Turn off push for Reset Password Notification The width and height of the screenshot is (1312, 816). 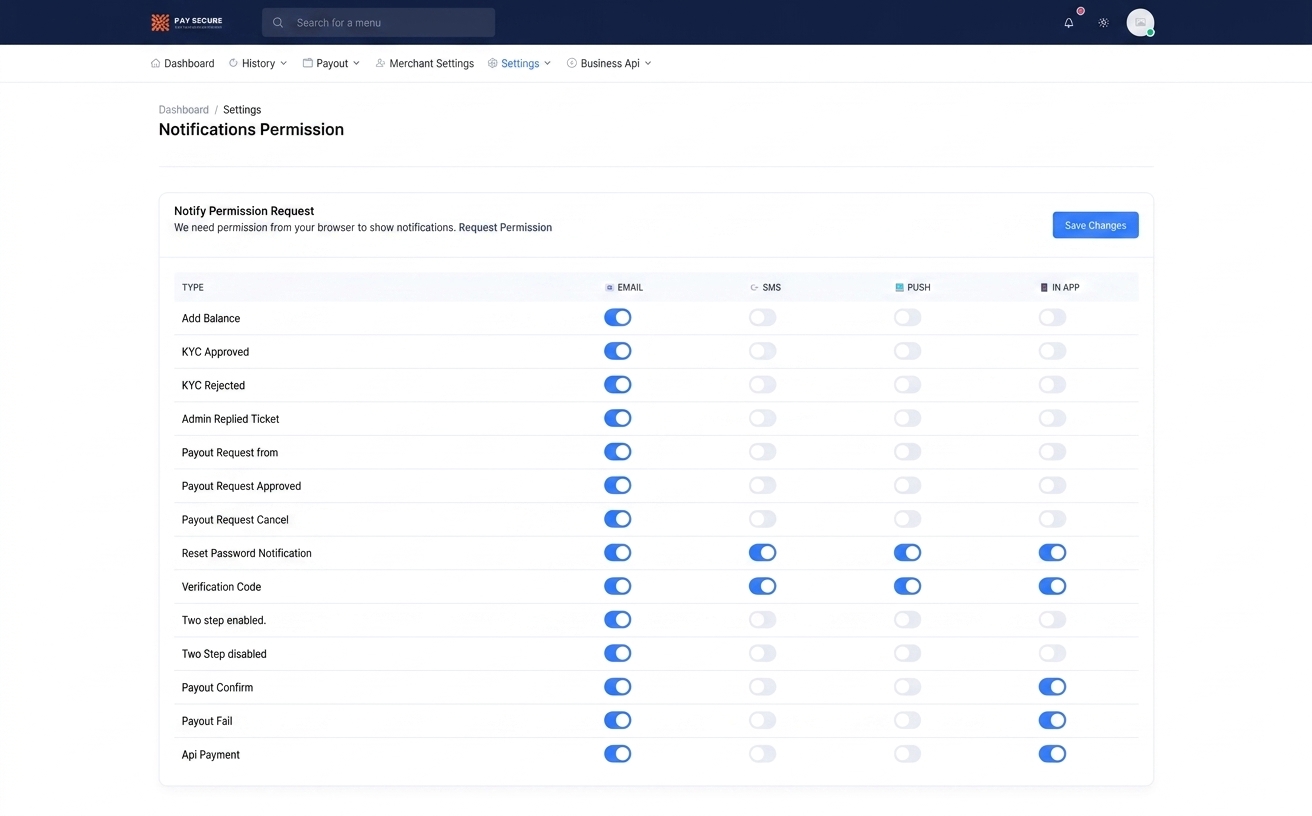(x=907, y=553)
